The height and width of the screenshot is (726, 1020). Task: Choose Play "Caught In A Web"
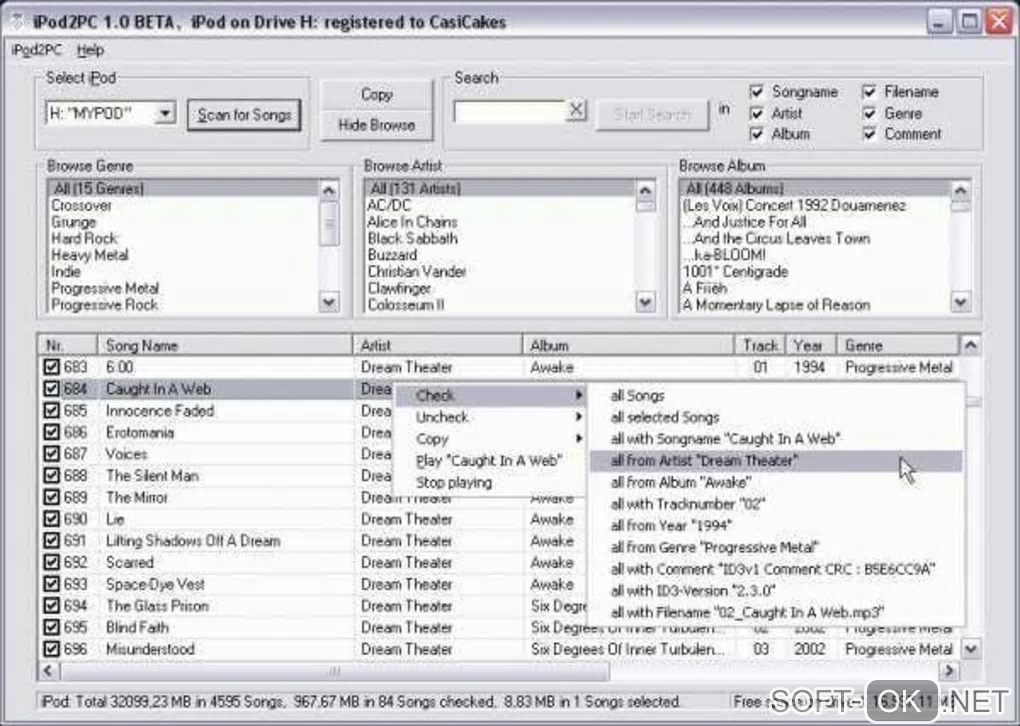tap(489, 461)
